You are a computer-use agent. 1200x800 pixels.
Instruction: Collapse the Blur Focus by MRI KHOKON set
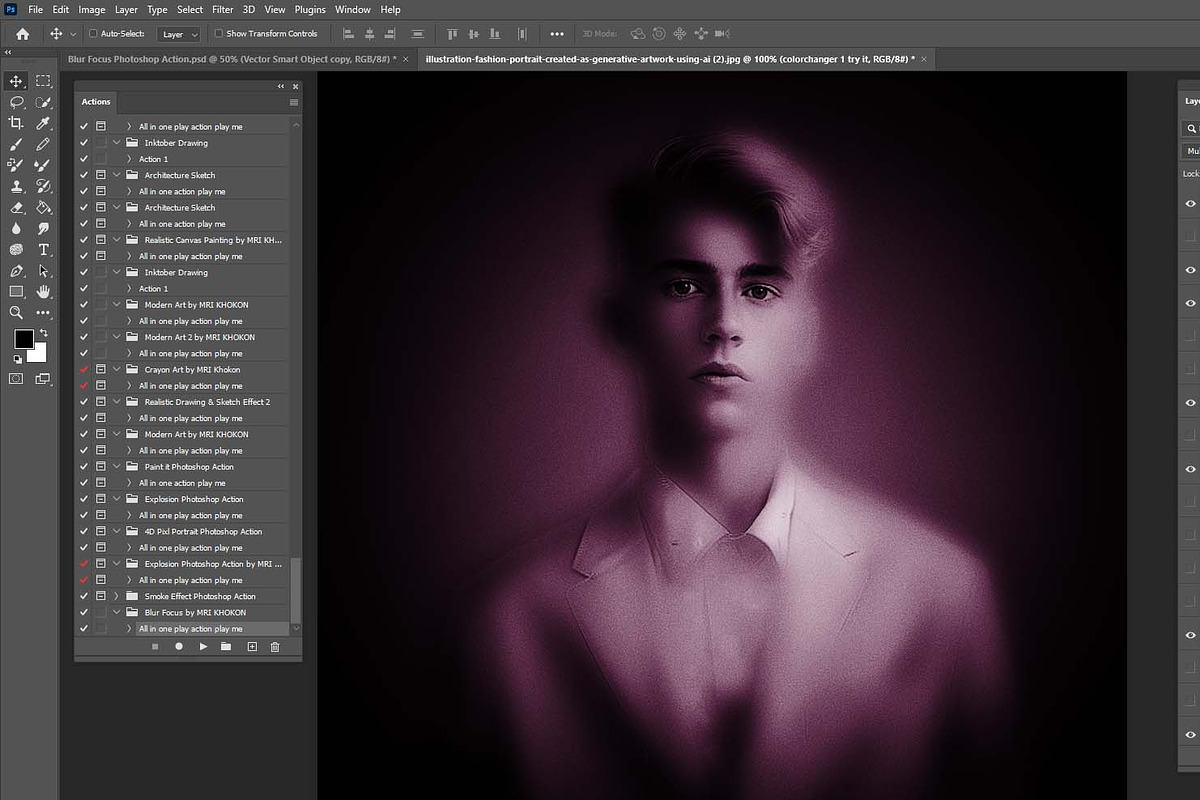tap(117, 612)
